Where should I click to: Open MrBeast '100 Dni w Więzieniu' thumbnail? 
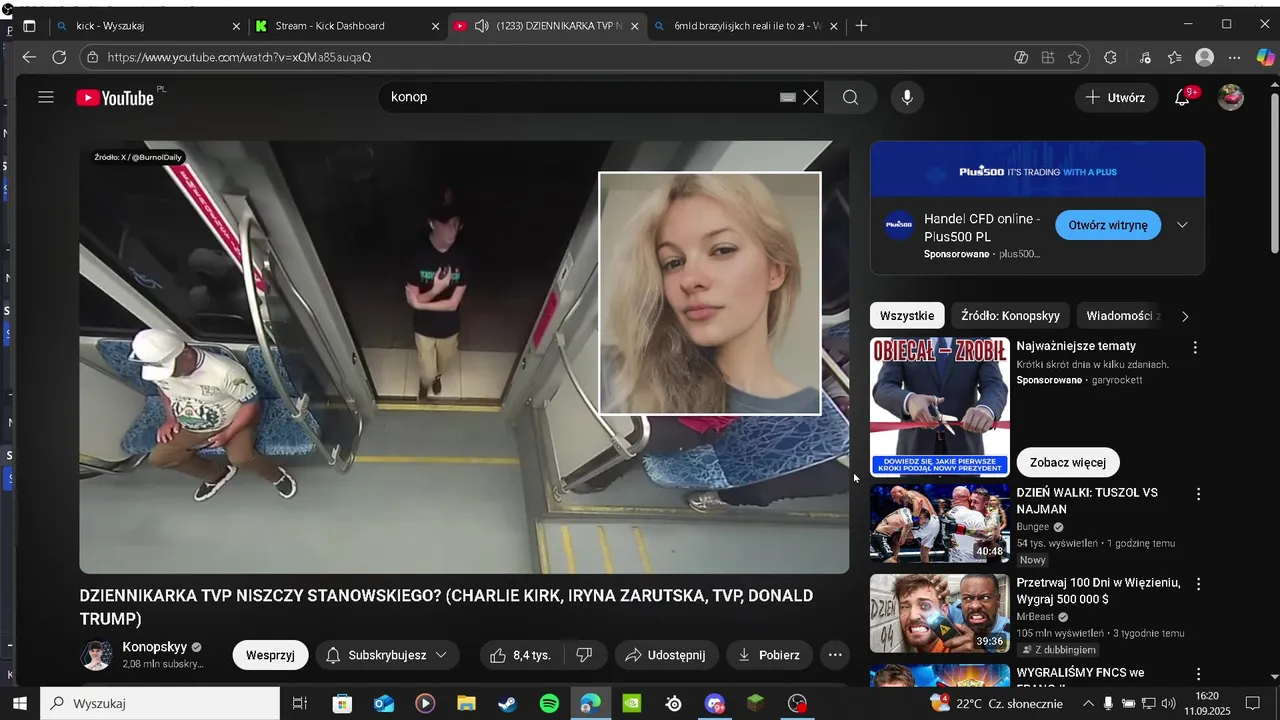[940, 613]
